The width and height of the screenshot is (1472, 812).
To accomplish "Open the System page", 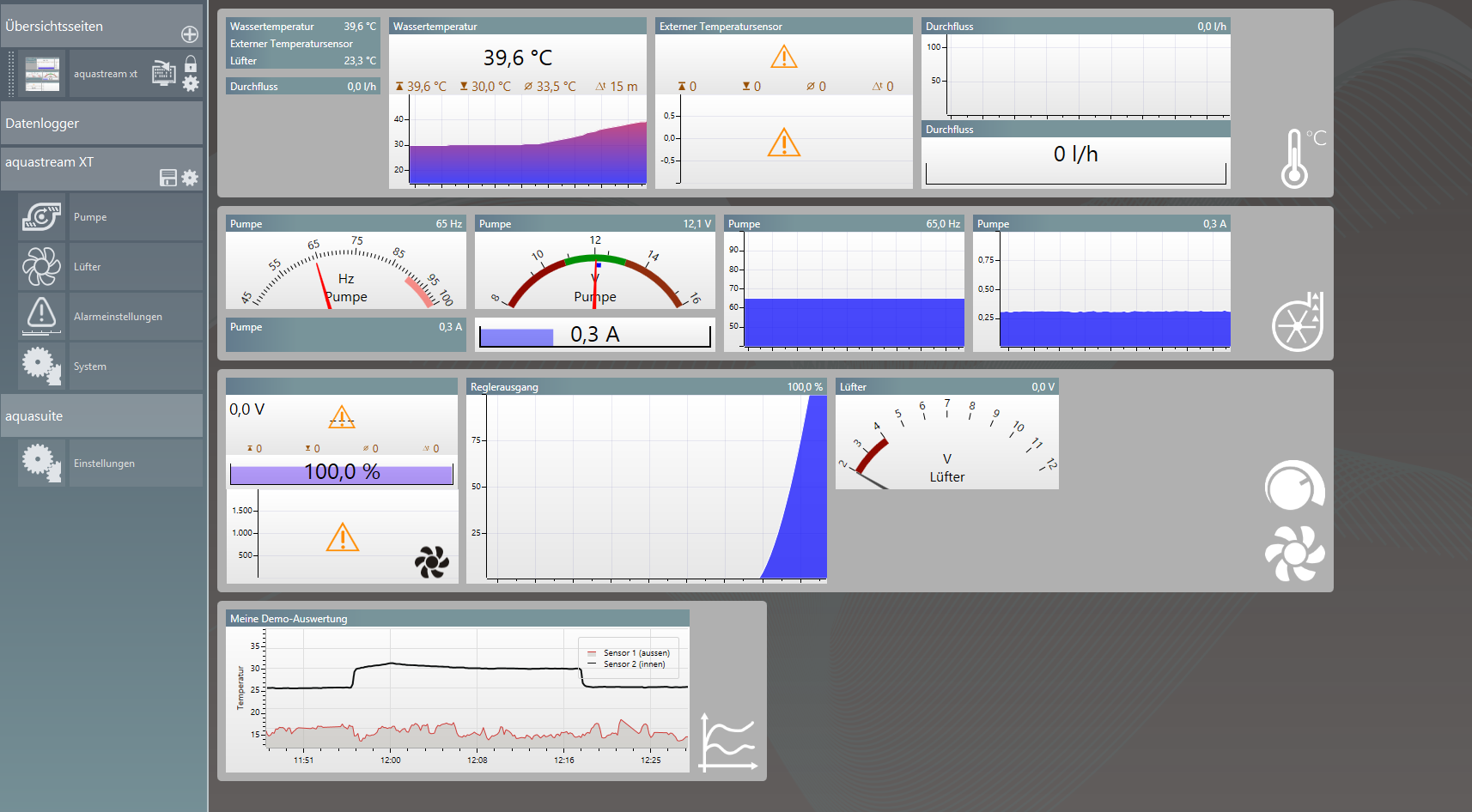I will (x=110, y=367).
